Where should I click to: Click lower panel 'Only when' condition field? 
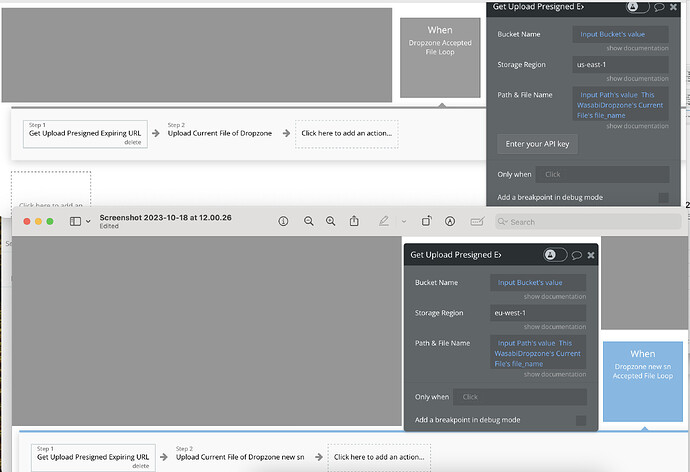(520, 397)
